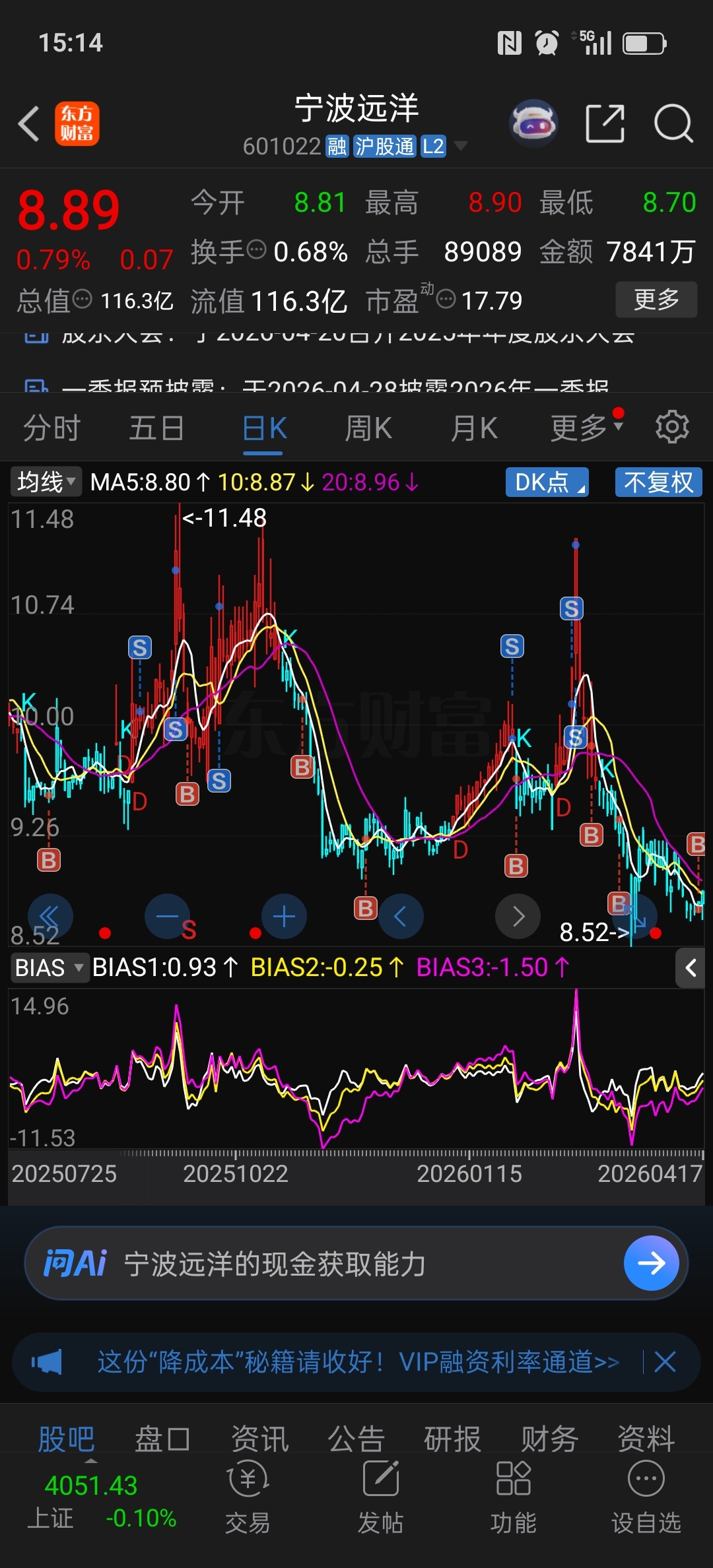The image size is (713, 1568).
Task: Tap the chart zoom-out minus button
Action: pyautogui.click(x=167, y=916)
